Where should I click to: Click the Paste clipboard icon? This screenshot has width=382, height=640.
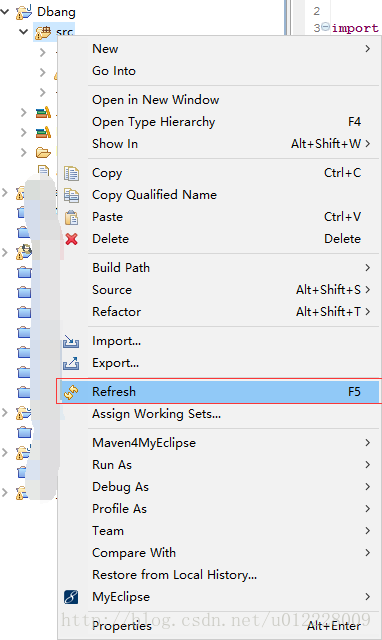click(x=71, y=217)
